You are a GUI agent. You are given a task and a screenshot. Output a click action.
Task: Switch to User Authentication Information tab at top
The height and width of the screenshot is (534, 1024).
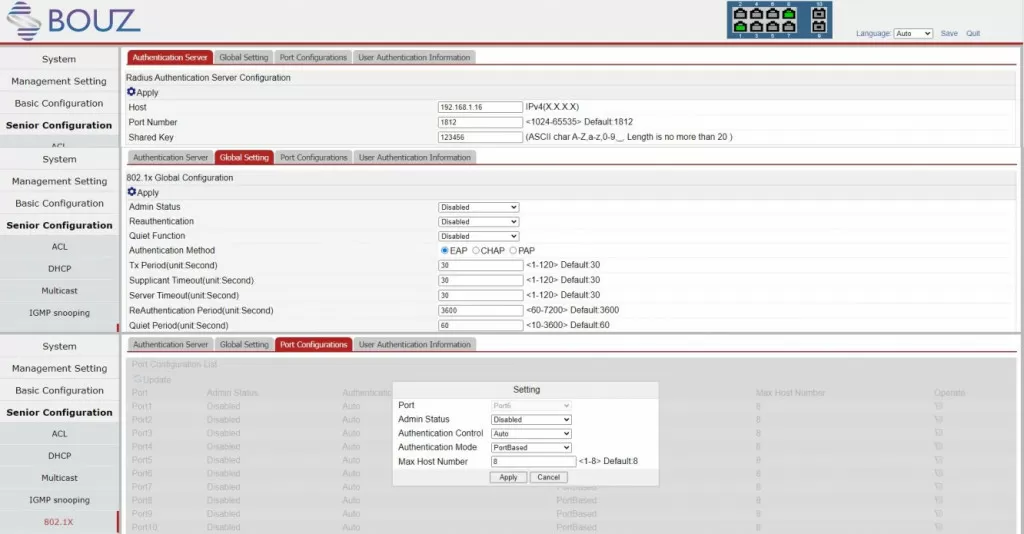414,57
